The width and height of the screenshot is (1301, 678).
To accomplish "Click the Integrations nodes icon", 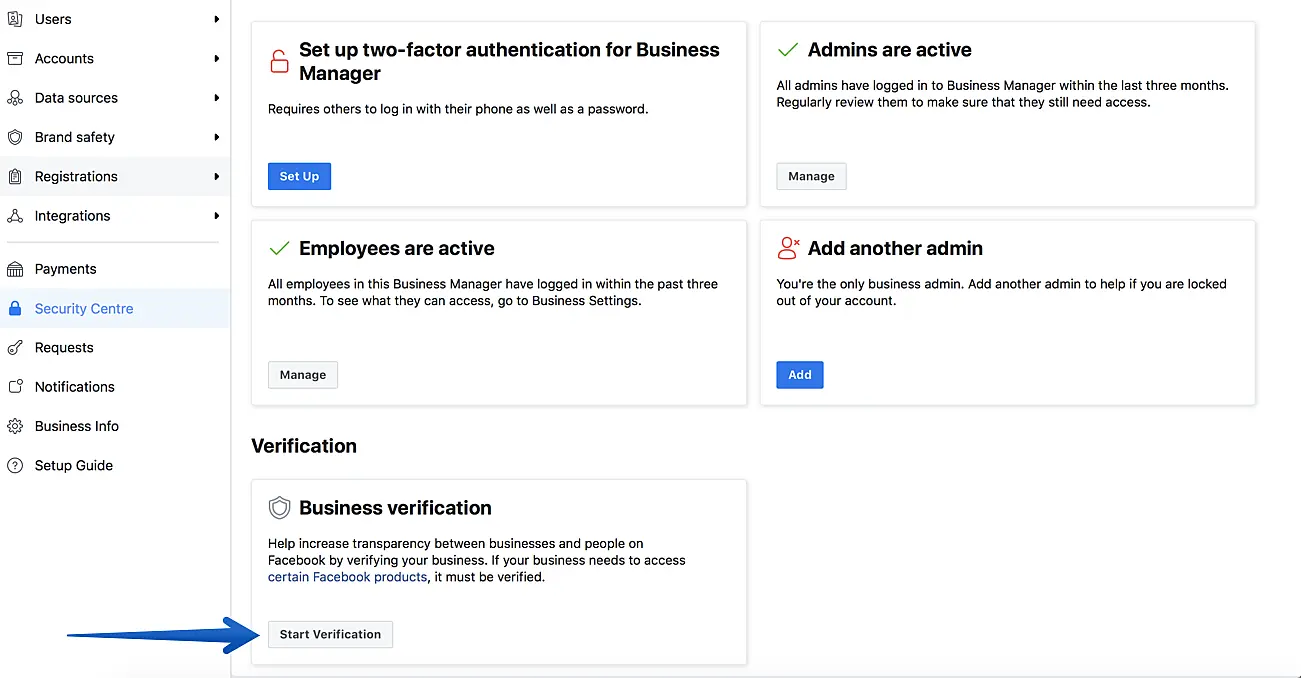I will coord(15,216).
